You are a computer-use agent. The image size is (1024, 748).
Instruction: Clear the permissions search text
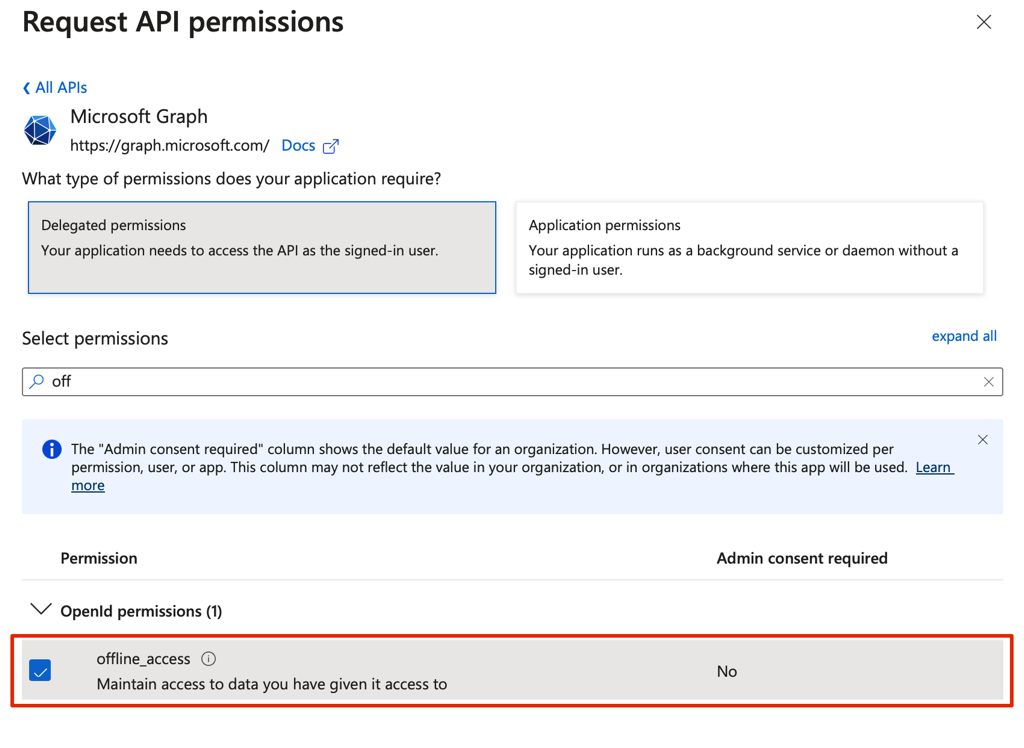pos(988,382)
